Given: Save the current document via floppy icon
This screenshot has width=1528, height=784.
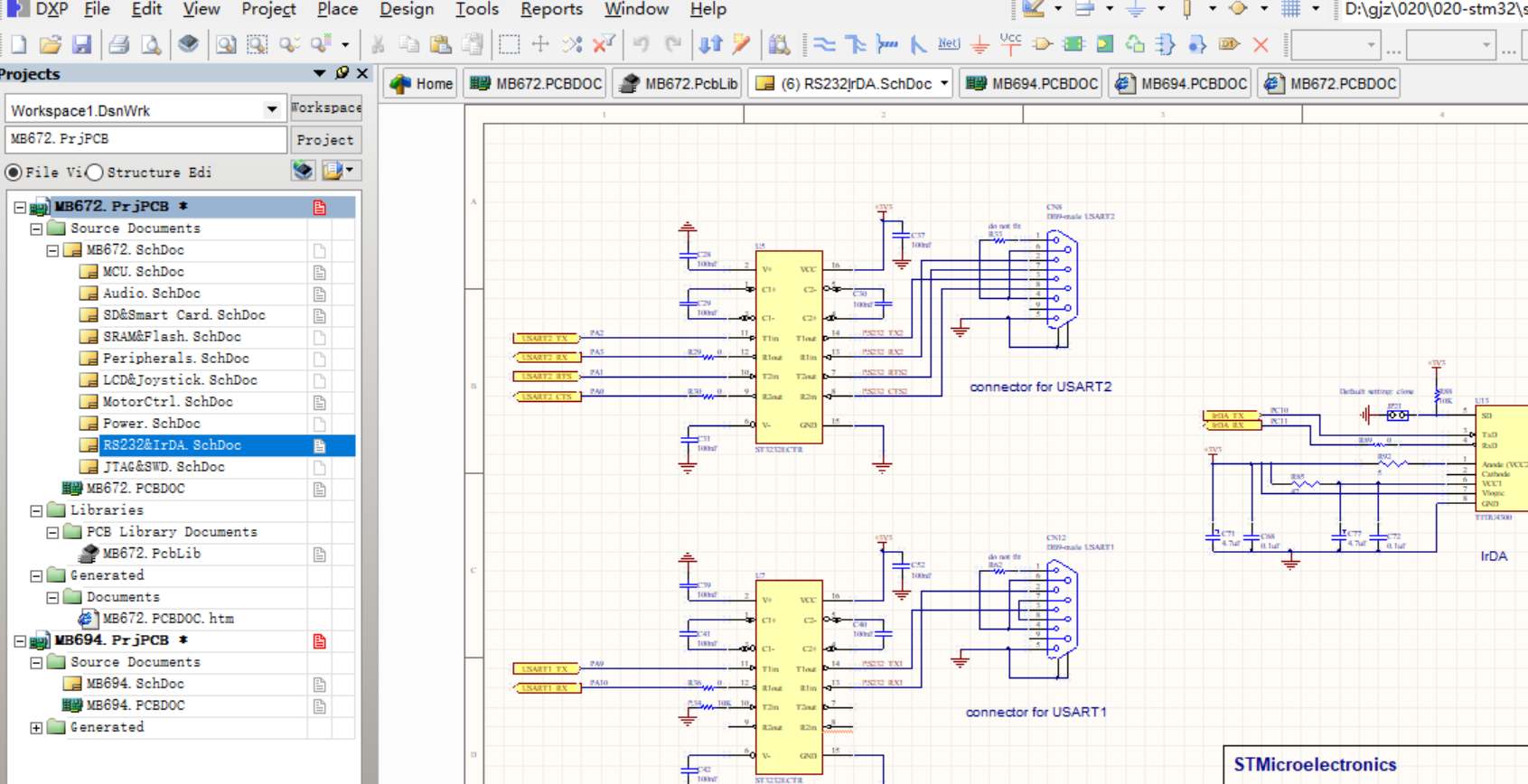Looking at the screenshot, I should coord(81,44).
